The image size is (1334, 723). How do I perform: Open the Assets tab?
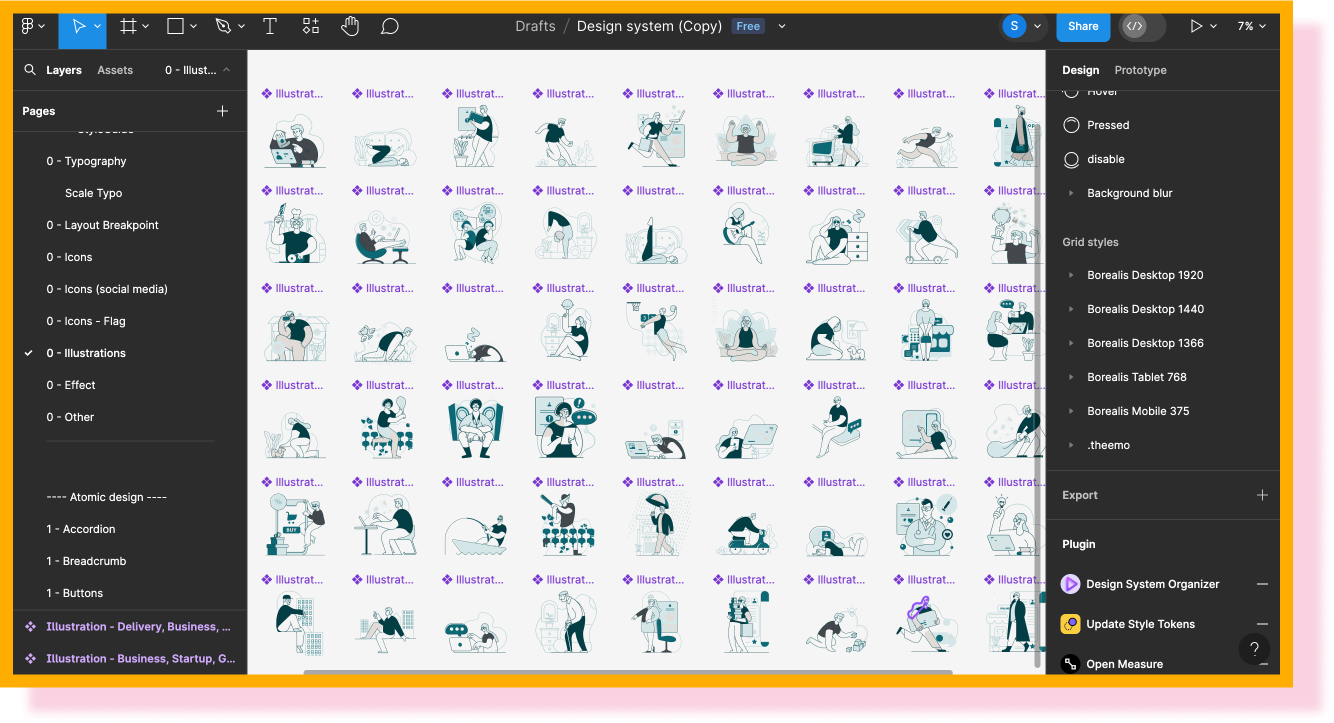(115, 70)
